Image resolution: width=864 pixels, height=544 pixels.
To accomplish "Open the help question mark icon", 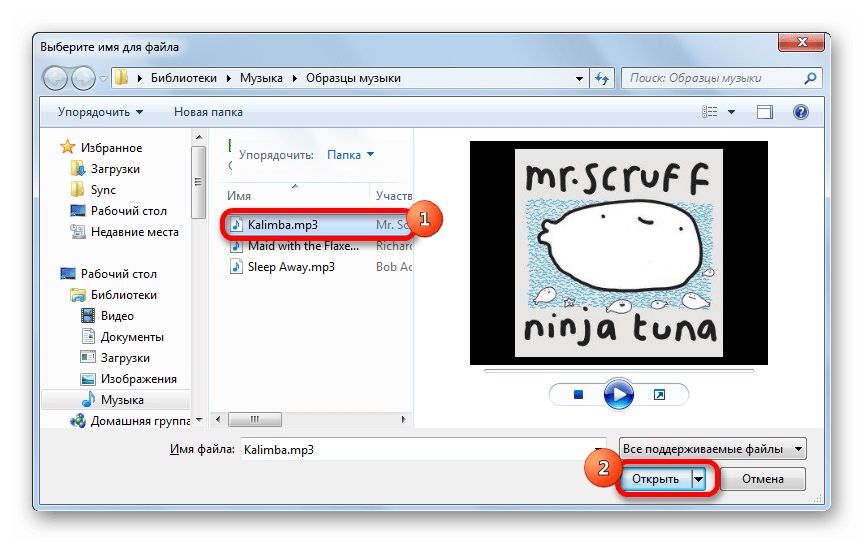I will coord(800,112).
